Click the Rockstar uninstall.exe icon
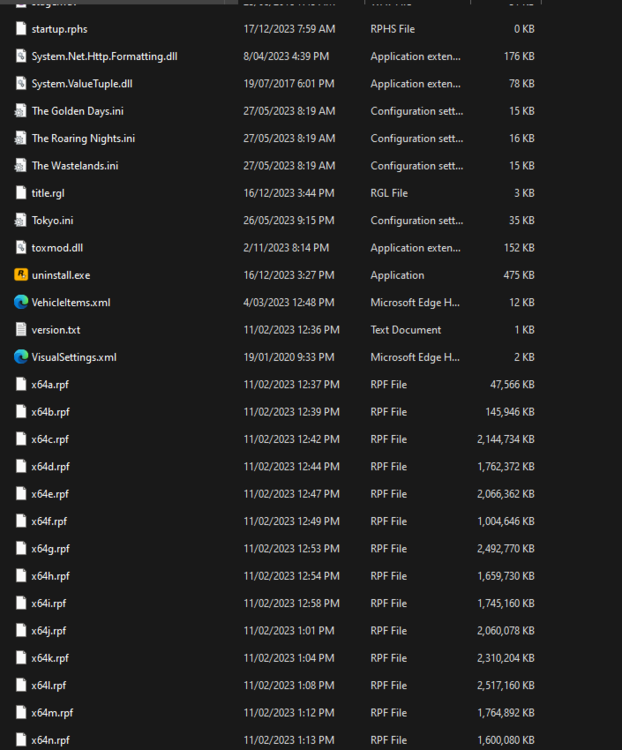This screenshot has height=750, width=622. (x=21, y=275)
